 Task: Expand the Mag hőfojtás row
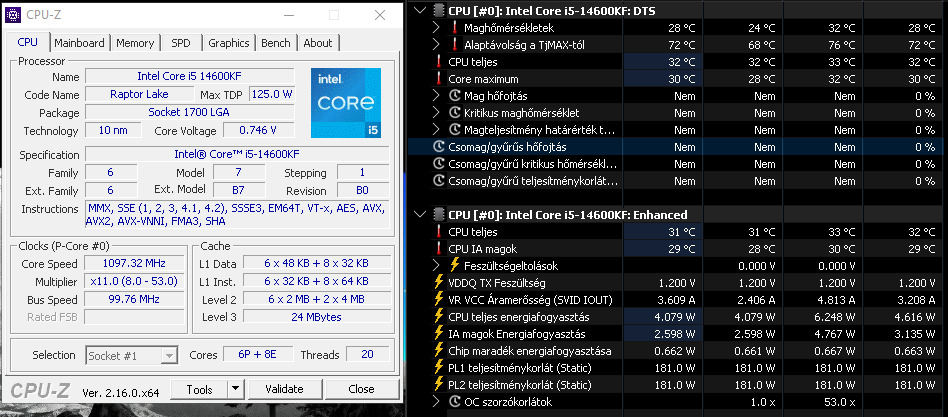point(437,95)
